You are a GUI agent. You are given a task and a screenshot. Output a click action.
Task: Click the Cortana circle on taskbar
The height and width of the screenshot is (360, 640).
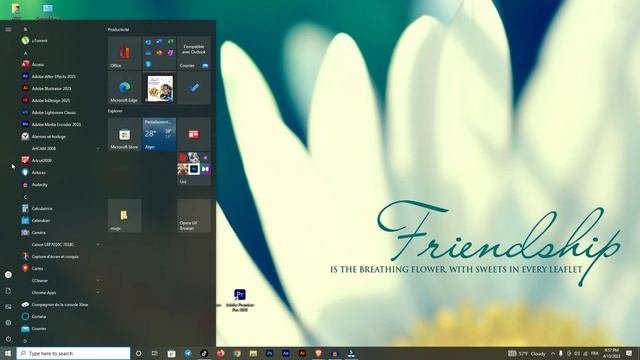(138, 353)
